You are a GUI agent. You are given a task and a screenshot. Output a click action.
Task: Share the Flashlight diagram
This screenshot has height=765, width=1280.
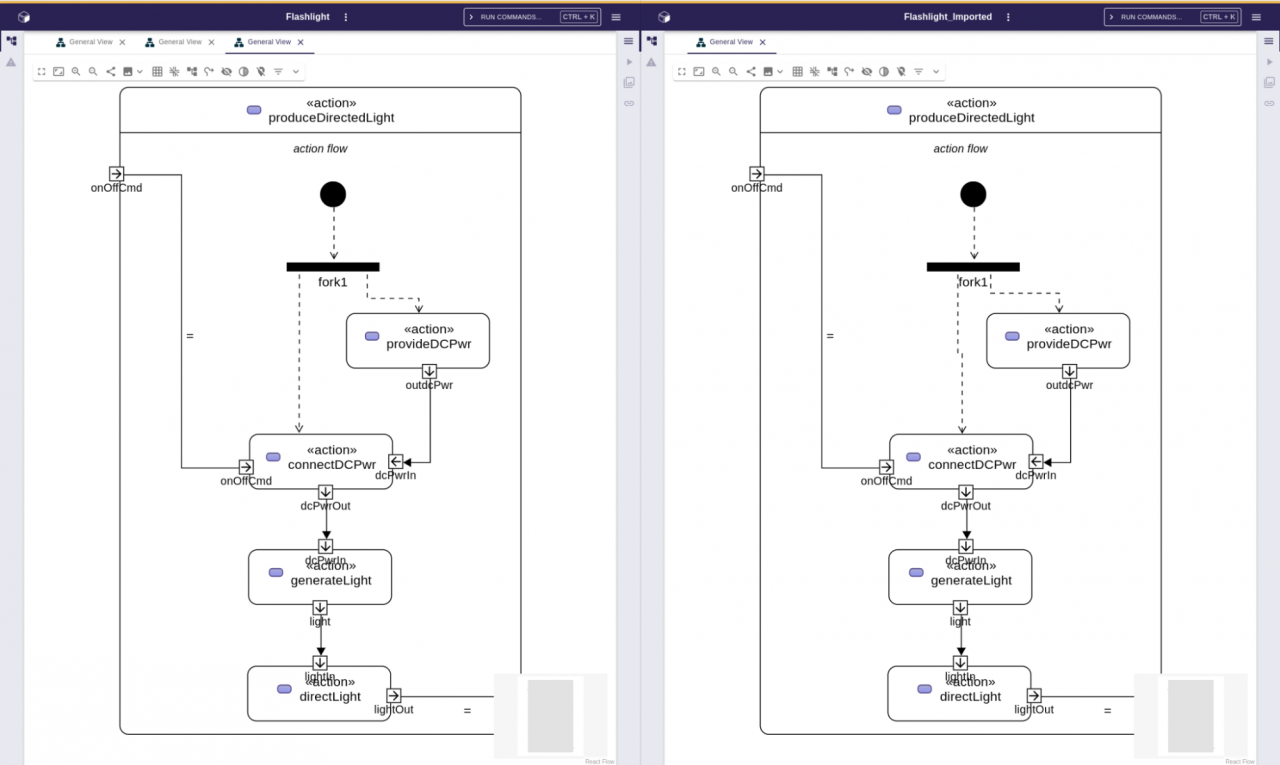111,72
